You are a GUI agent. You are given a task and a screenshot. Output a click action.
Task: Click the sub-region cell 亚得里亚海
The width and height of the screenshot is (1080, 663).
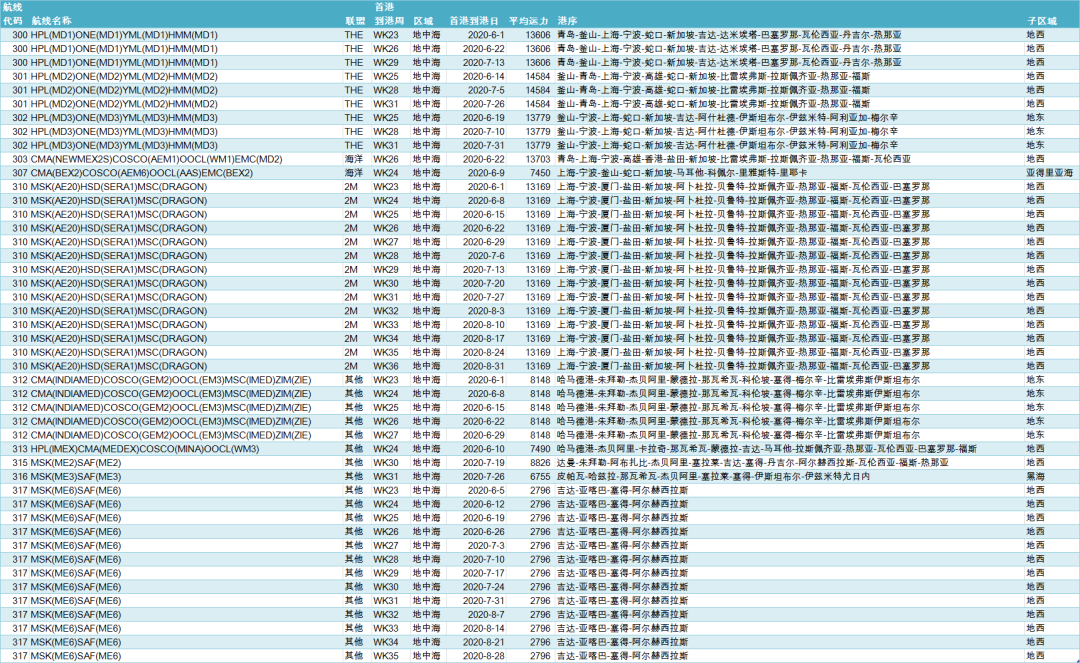[x=1050, y=173]
